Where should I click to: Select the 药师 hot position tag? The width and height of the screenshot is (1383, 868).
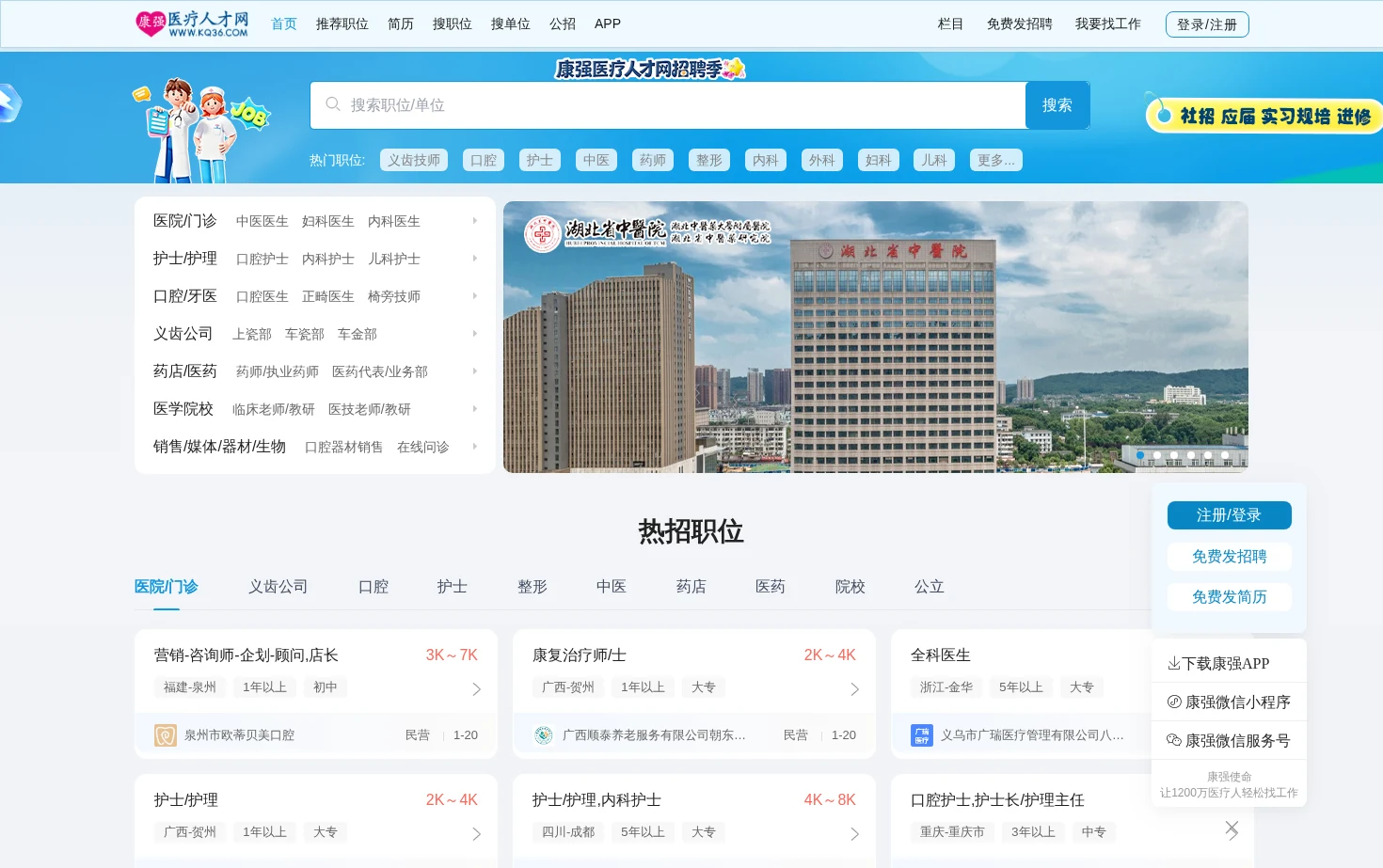pos(653,160)
